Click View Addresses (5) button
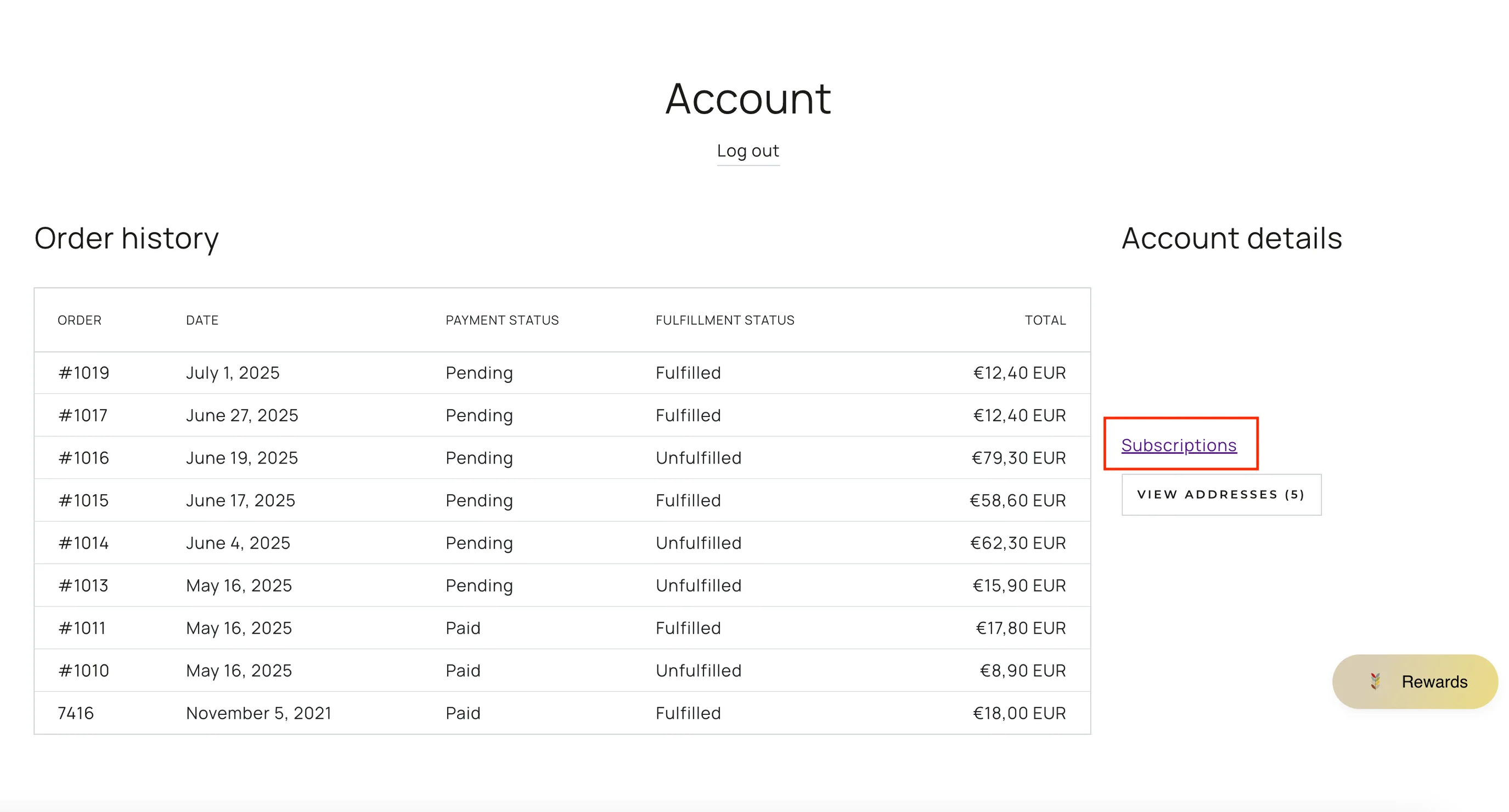 point(1221,494)
